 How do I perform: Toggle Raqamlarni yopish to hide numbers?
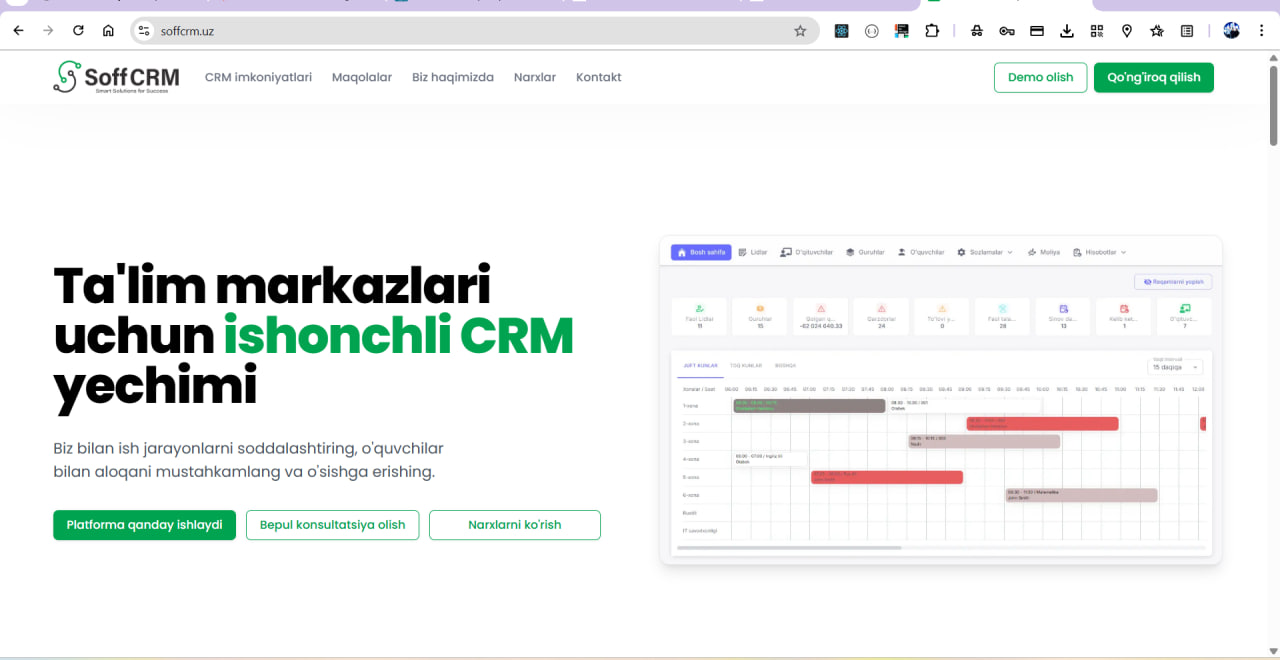(x=1172, y=282)
